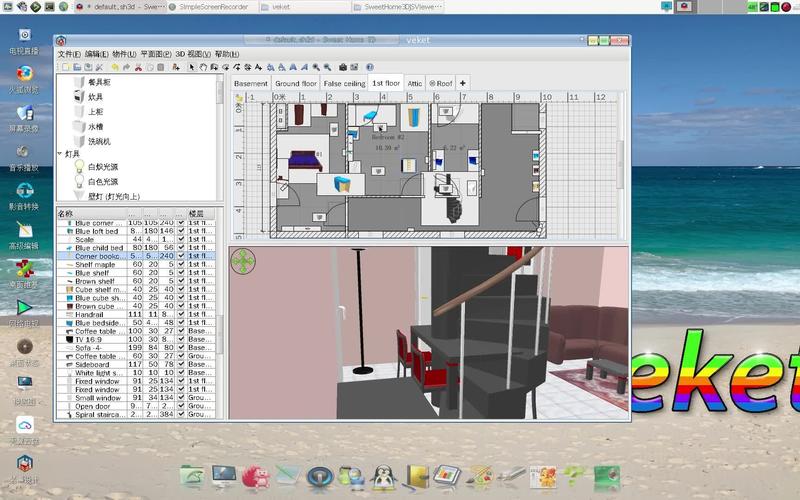Toggle visibility checkbox for Open door
The height and width of the screenshot is (500, 800).
(181, 406)
